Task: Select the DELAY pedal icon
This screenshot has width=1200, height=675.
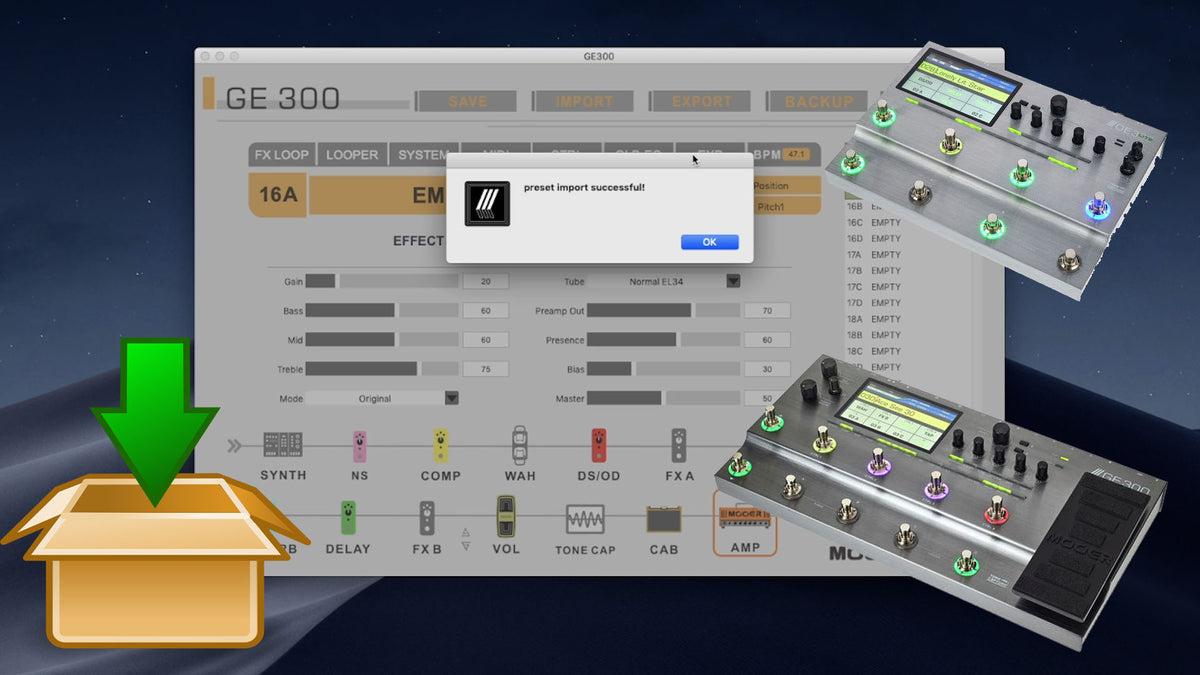Action: pos(348,518)
